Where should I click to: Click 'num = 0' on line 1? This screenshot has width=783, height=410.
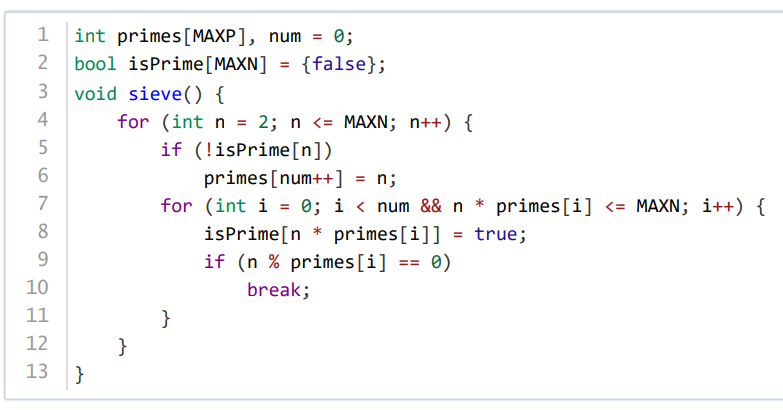(306, 36)
